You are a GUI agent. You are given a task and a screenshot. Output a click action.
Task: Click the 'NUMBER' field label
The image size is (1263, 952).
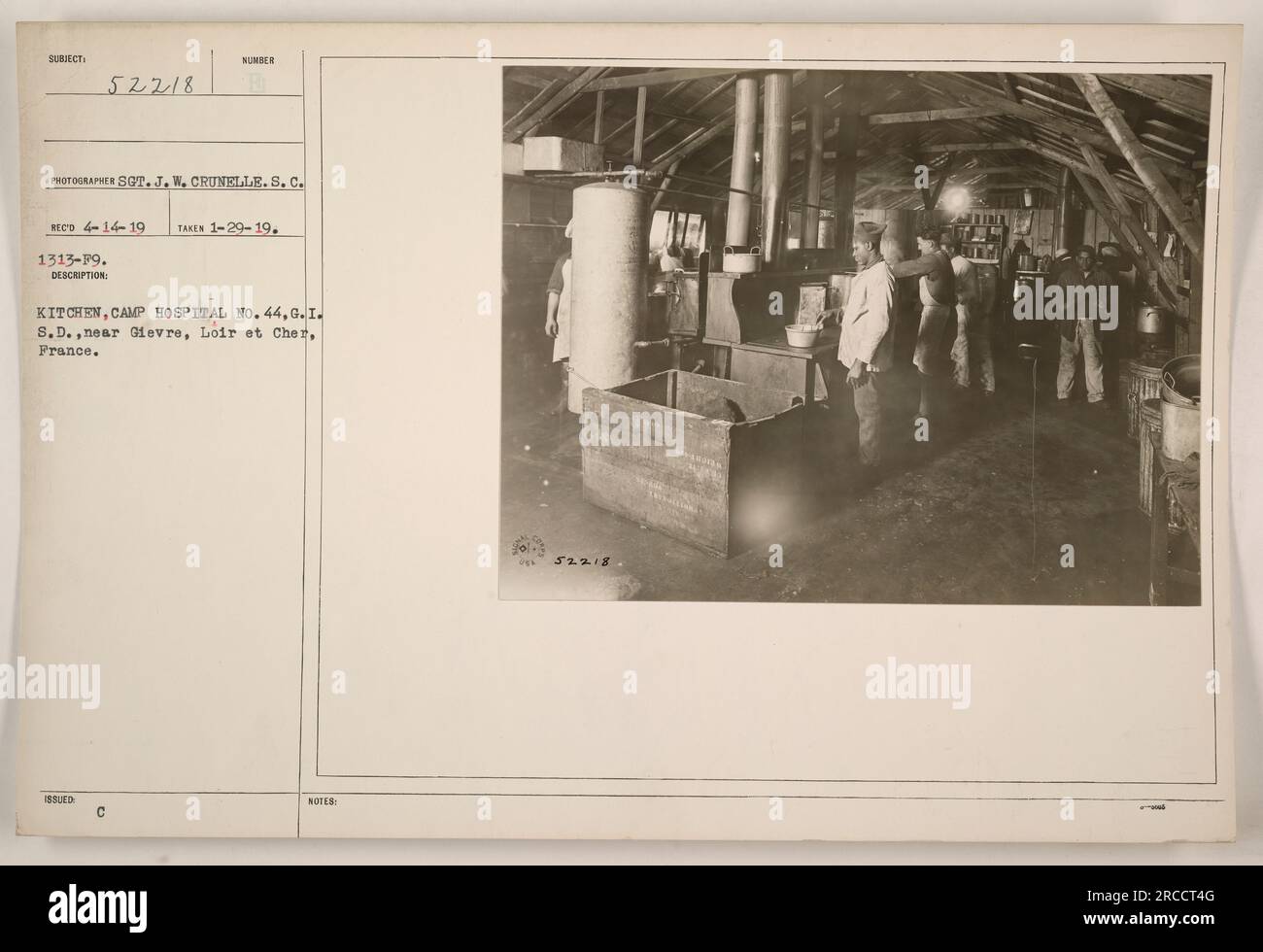coord(259,60)
